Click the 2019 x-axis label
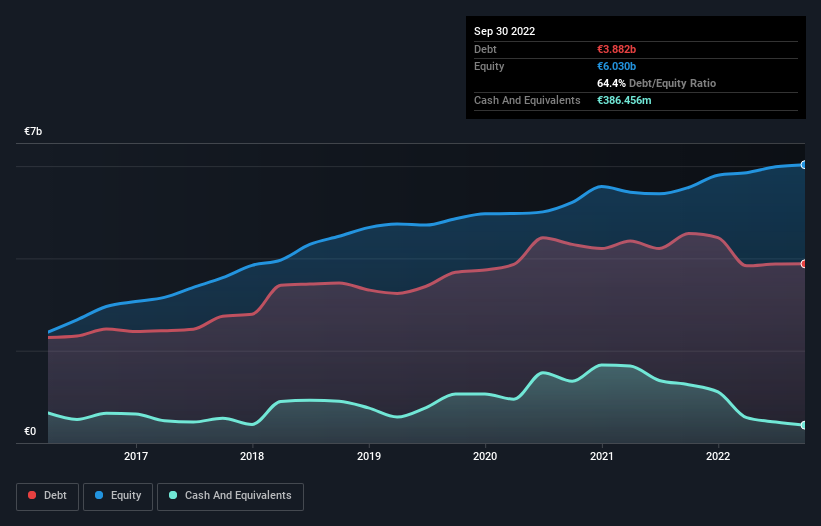The image size is (821, 526). 369,456
